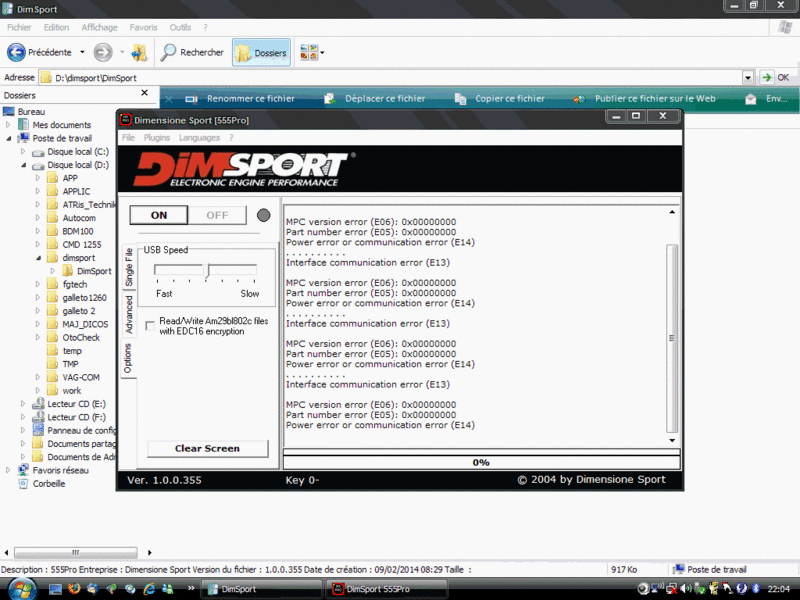Expand the VAG-COM folder node
800x600 pixels.
click(x=38, y=377)
